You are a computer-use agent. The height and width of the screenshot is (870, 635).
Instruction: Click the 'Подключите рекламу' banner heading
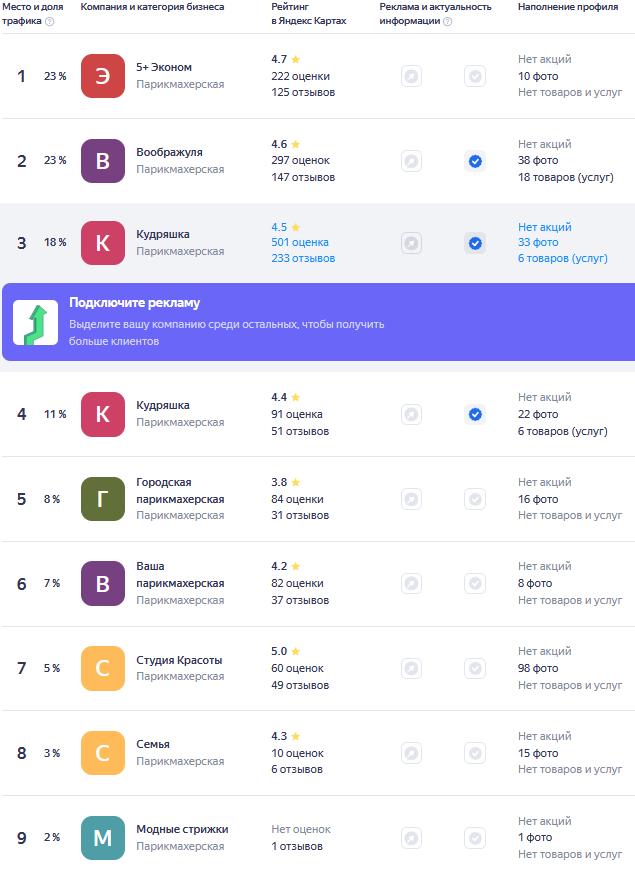[134, 302]
